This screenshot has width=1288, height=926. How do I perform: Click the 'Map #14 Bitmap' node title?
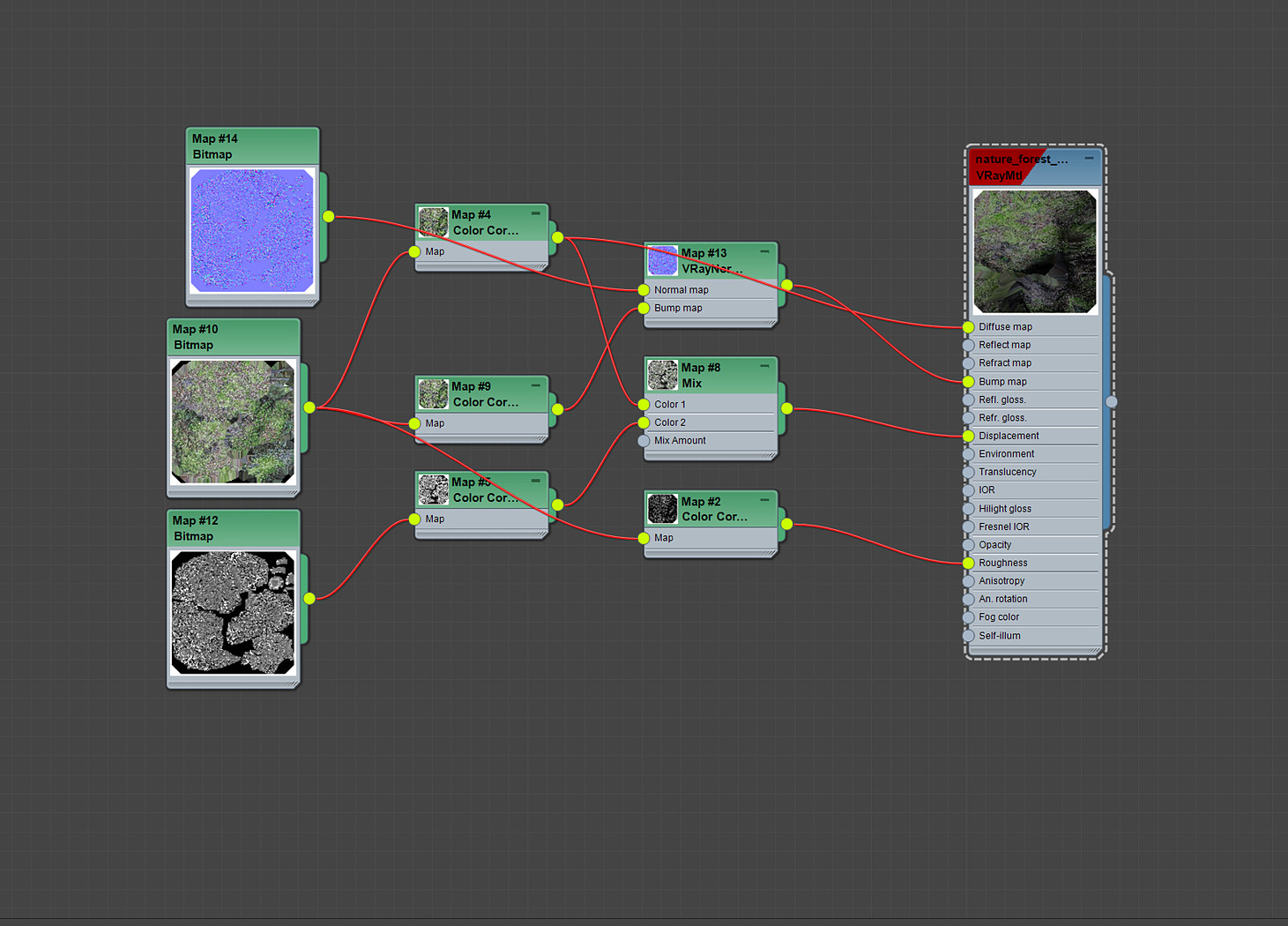(215, 146)
